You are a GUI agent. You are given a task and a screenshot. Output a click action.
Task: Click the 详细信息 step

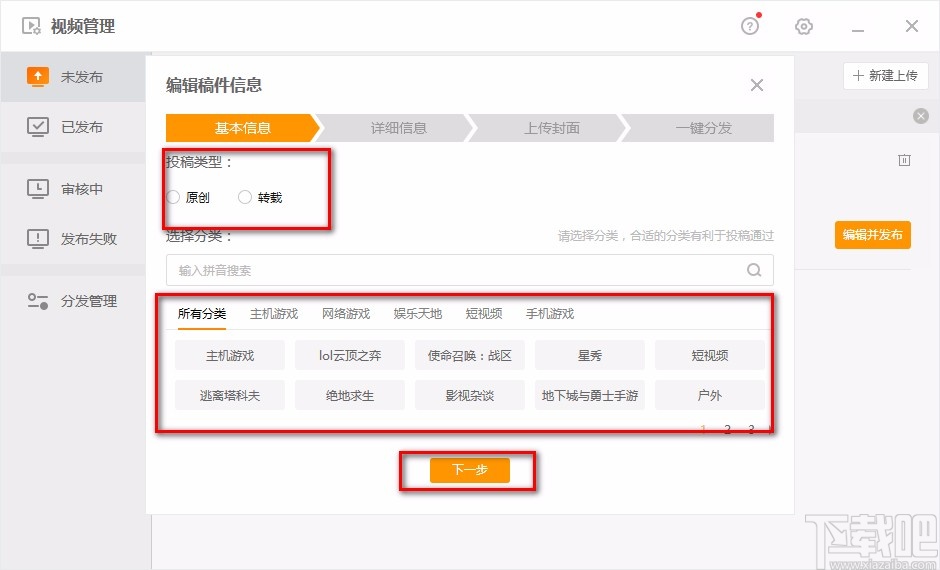(398, 128)
